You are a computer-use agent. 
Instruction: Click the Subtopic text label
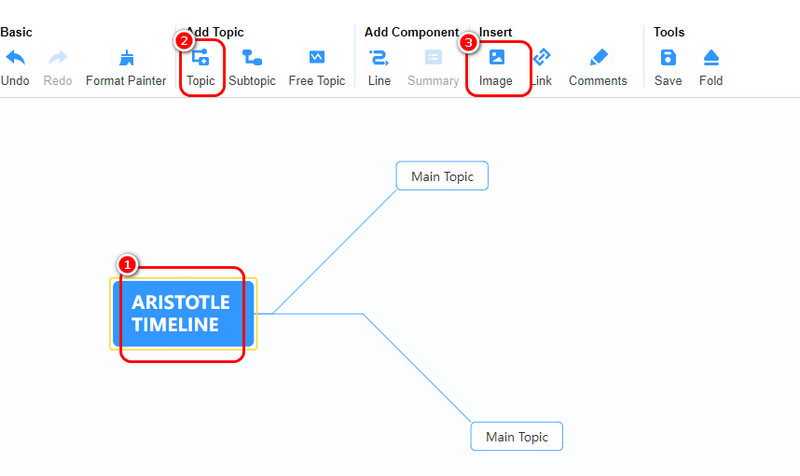[x=252, y=81]
